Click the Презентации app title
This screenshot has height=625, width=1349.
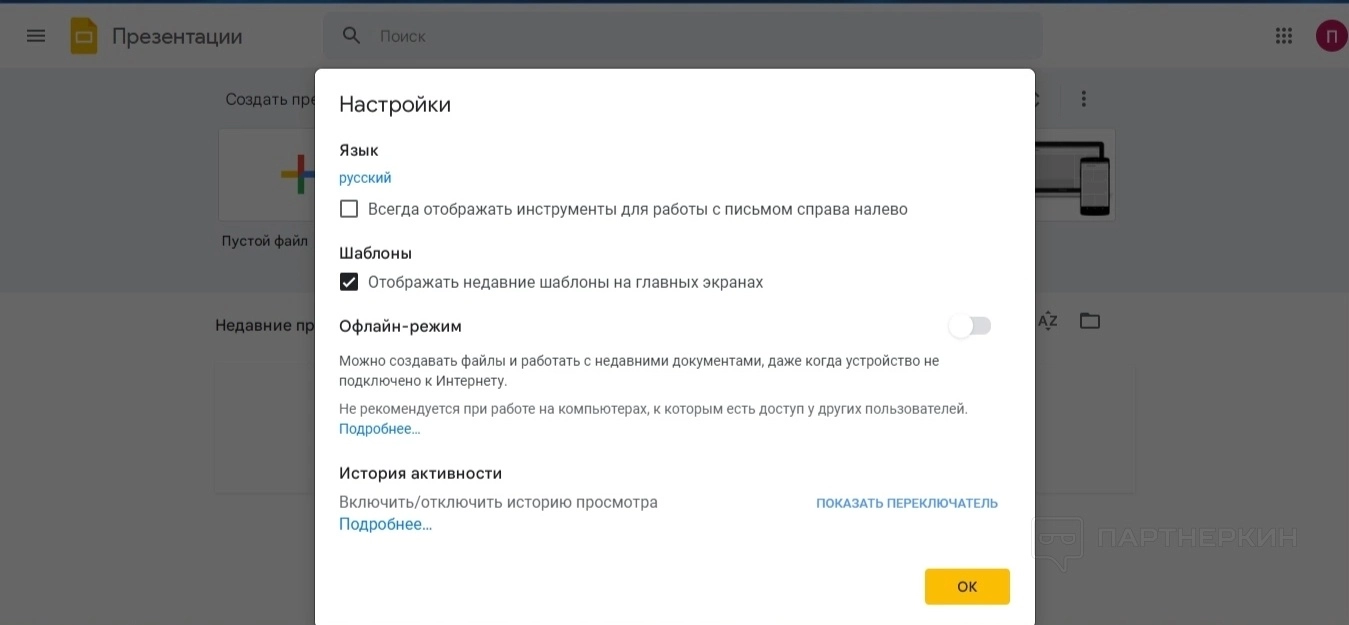(177, 37)
